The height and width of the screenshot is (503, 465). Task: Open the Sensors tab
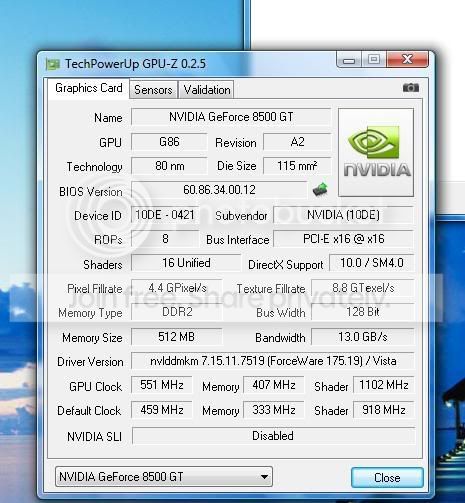coord(153,90)
